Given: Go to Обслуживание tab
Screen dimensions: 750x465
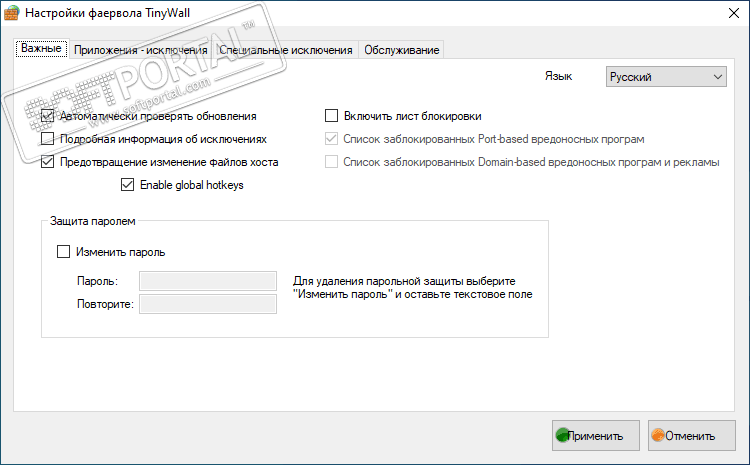Looking at the screenshot, I should tap(401, 50).
